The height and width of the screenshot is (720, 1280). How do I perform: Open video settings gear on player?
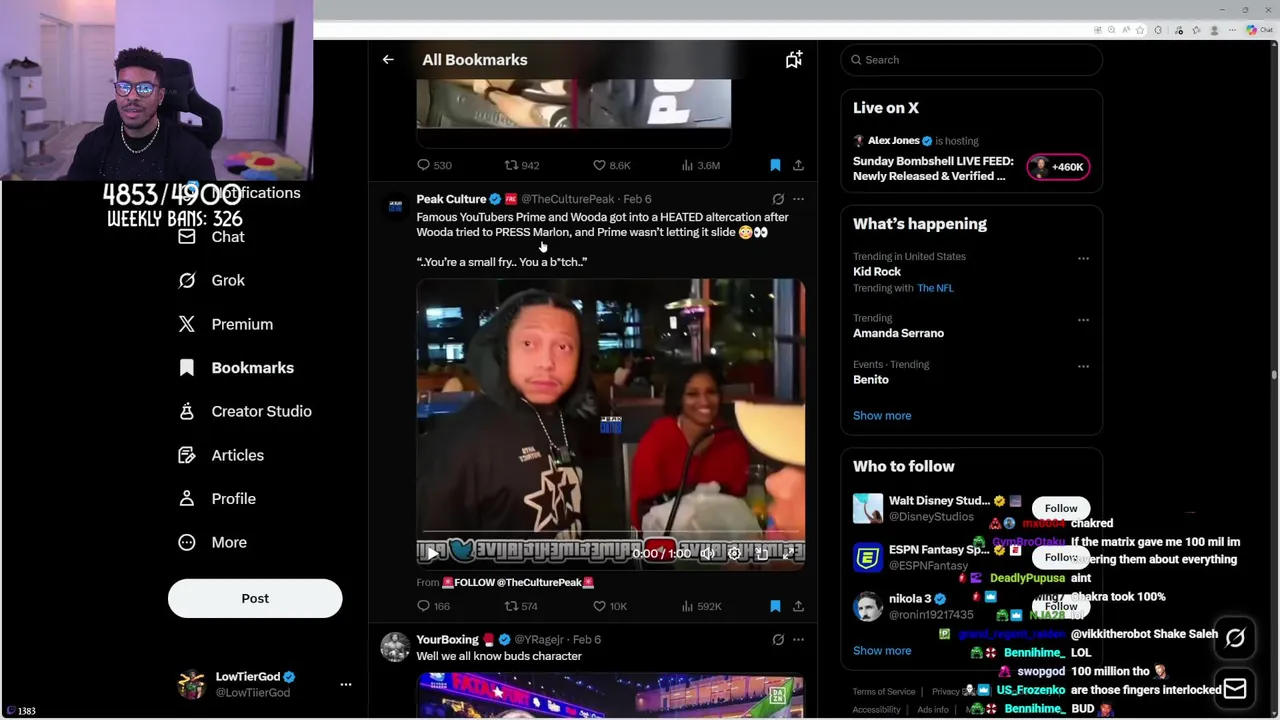735,553
